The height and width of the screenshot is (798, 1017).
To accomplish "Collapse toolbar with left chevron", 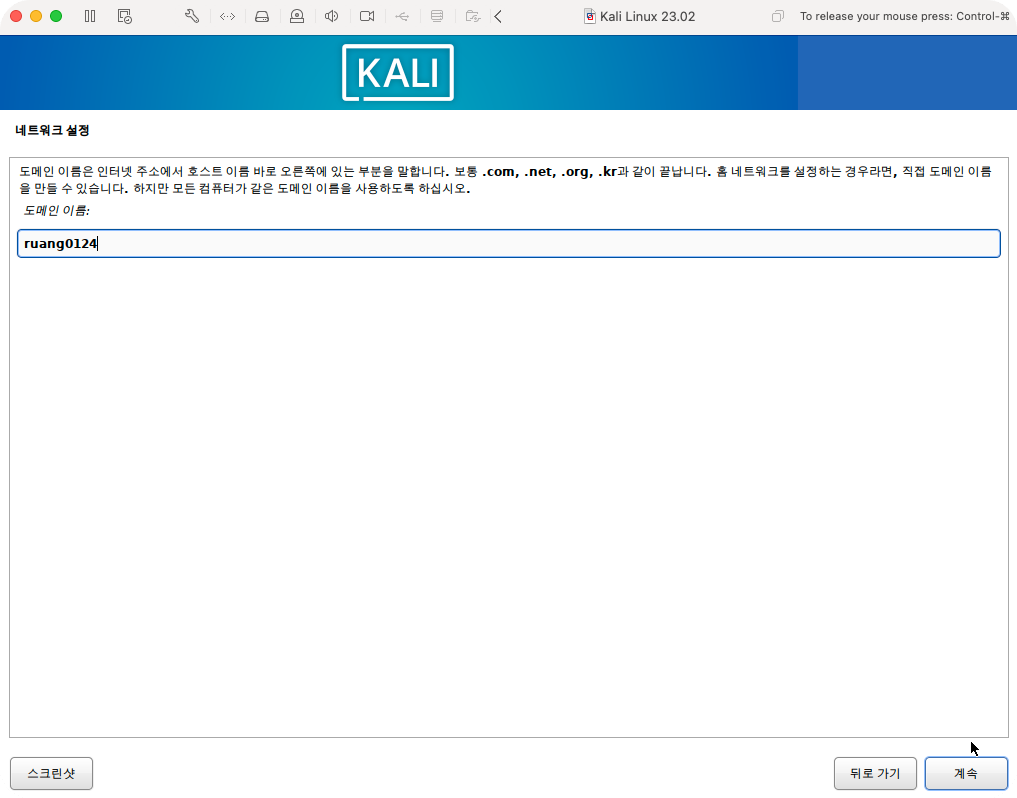I will tap(498, 16).
